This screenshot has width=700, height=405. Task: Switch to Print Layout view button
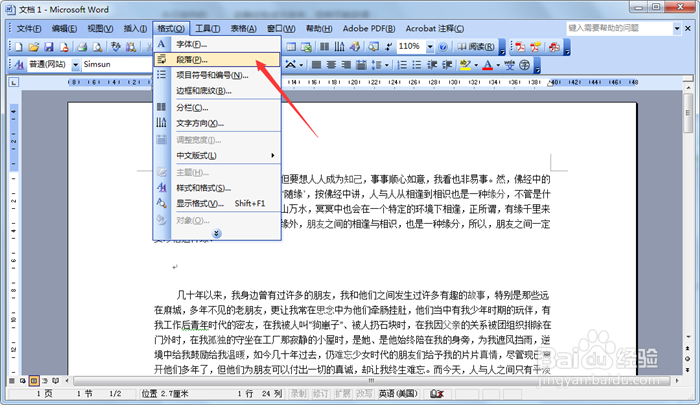[x=34, y=381]
